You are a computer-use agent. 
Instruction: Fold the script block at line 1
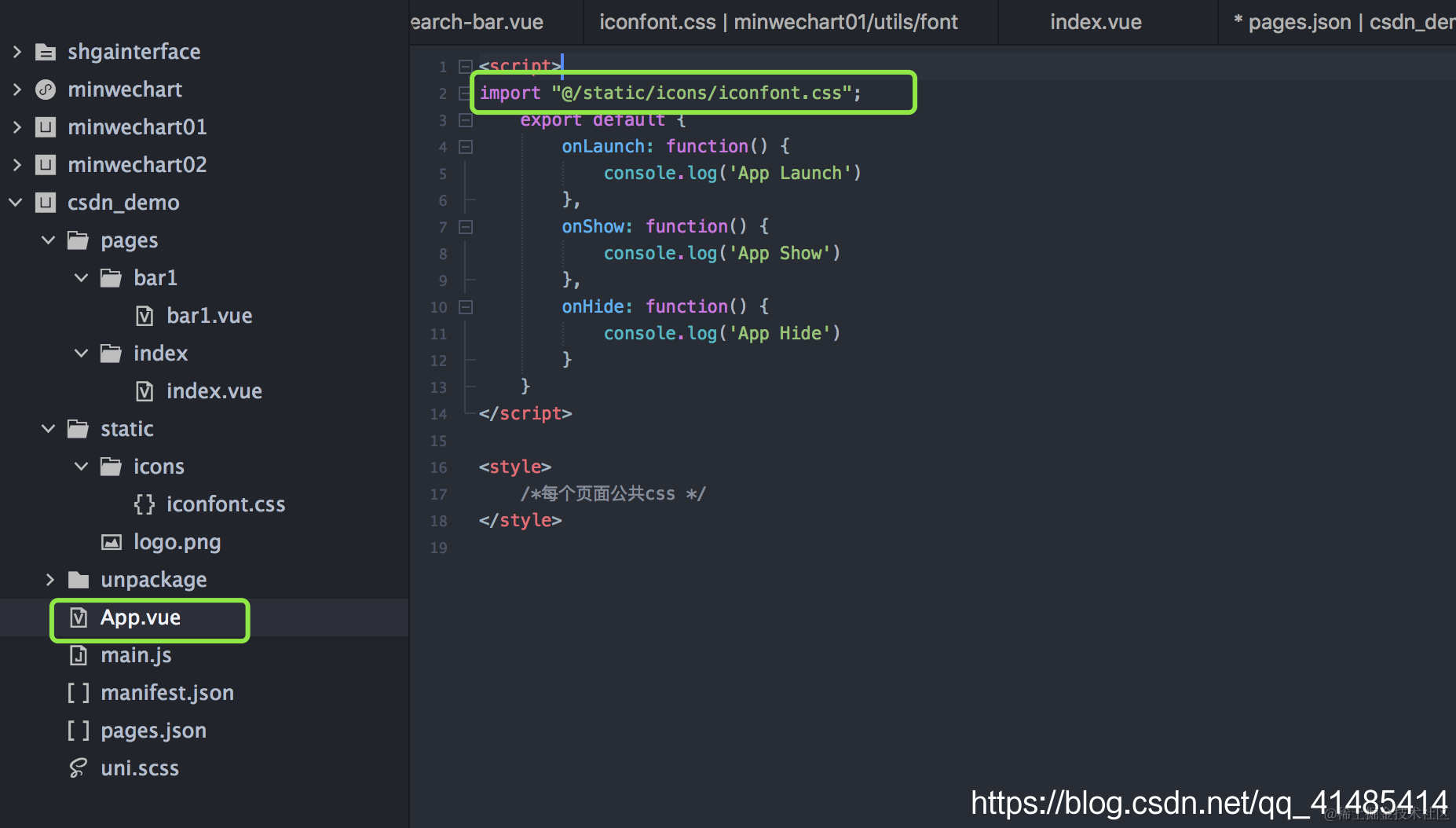[x=465, y=67]
